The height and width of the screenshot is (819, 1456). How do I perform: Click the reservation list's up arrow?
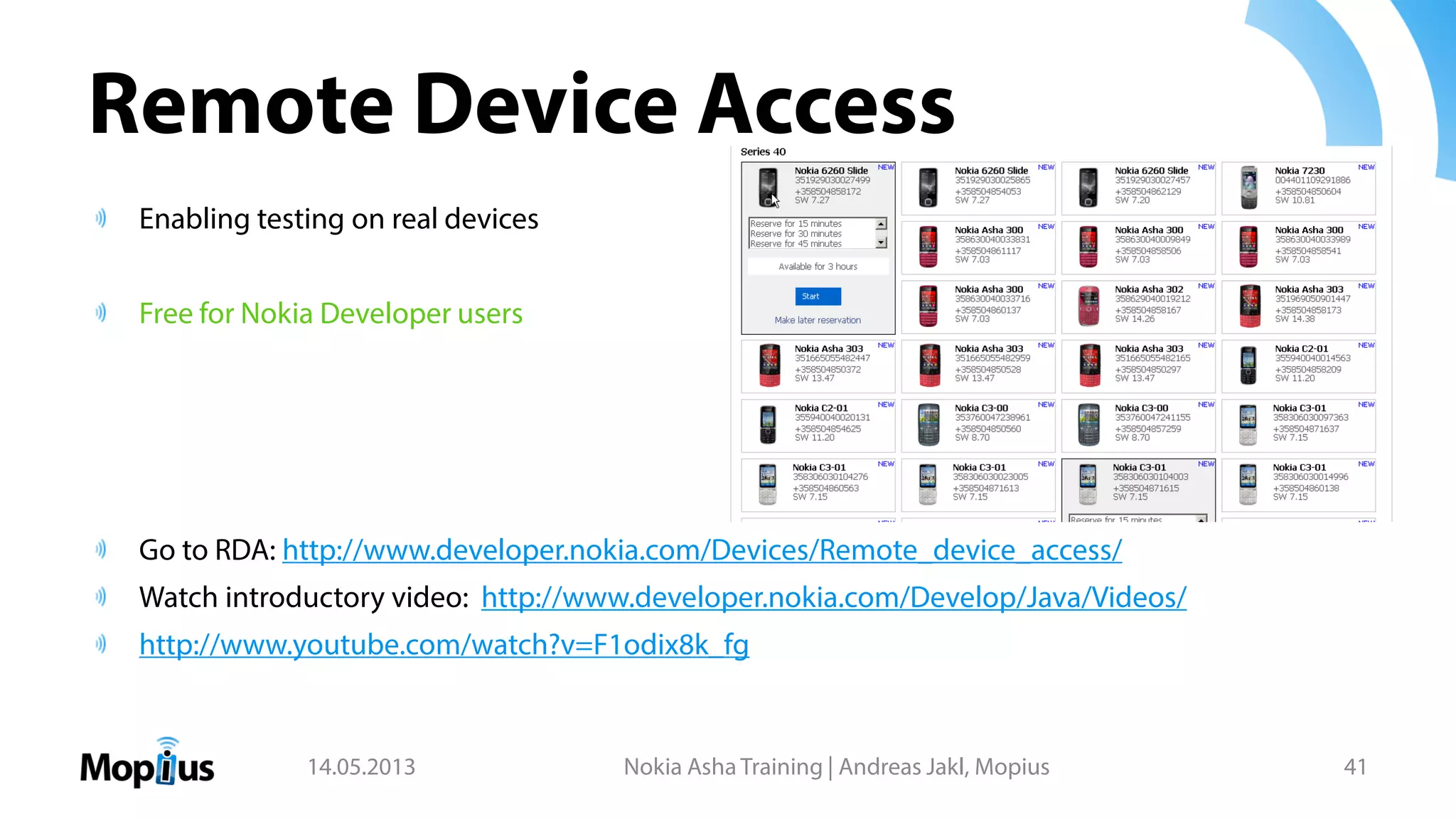tap(881, 224)
